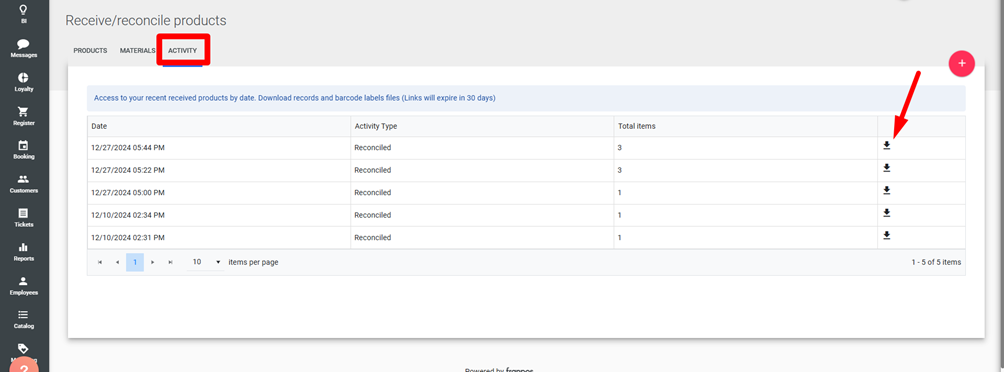Open the Loyalty section icon

(24, 77)
